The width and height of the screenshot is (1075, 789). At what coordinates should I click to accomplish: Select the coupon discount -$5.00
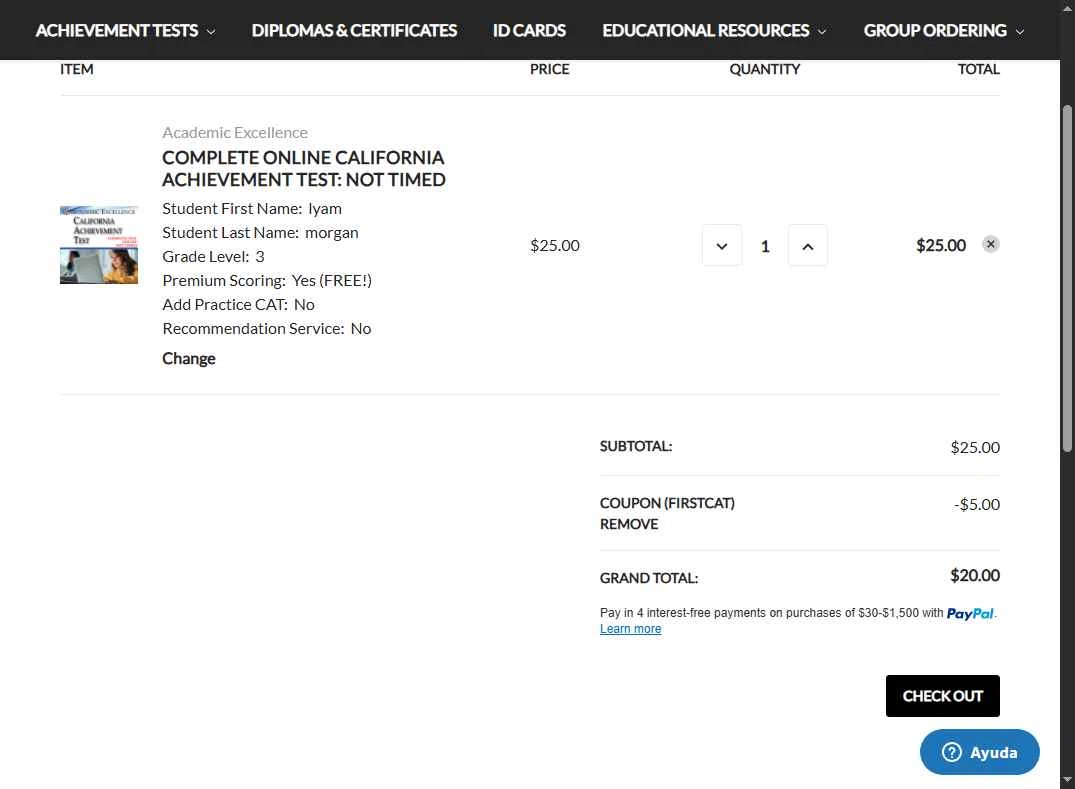(x=976, y=505)
